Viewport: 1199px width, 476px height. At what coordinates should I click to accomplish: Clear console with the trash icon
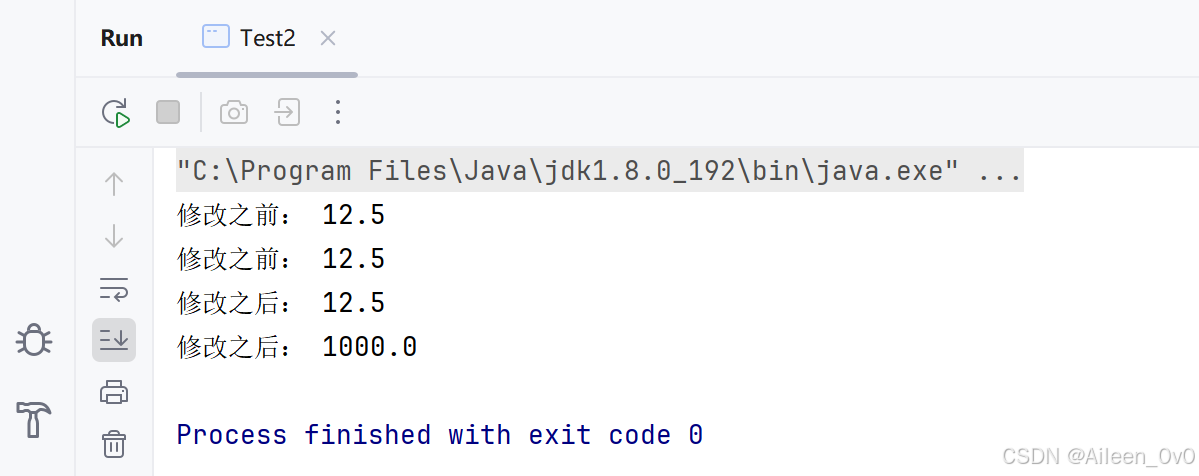(x=114, y=444)
